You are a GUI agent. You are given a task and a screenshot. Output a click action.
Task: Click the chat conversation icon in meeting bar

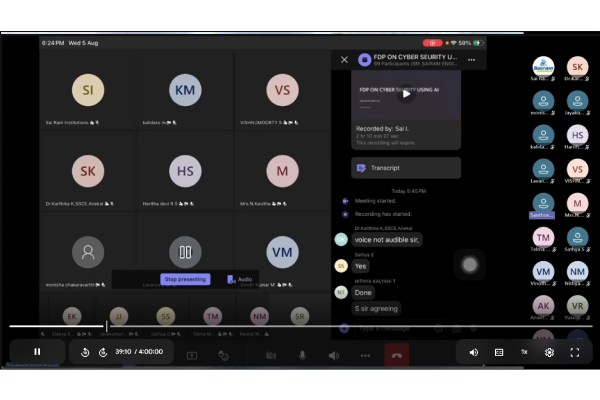tap(223, 356)
